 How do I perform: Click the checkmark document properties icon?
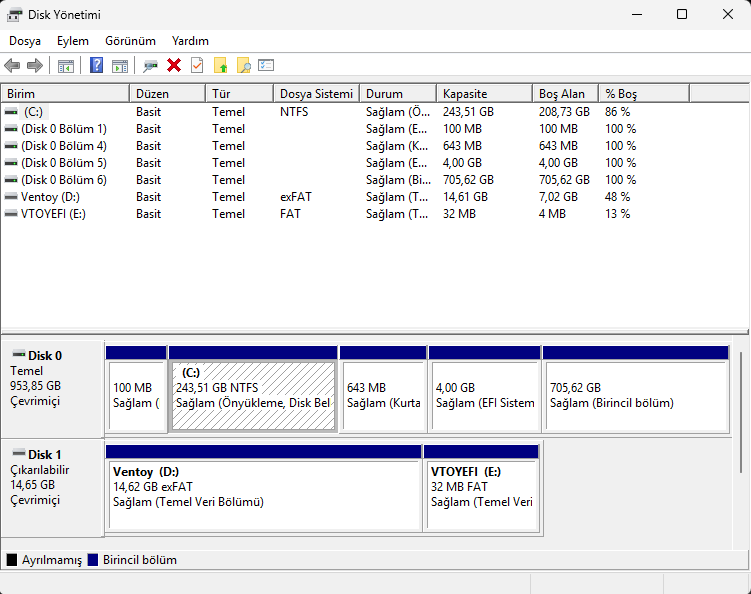[197, 65]
